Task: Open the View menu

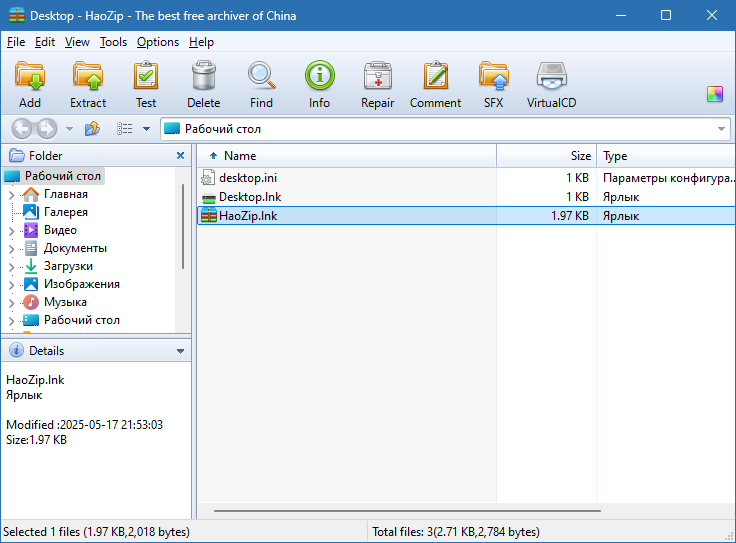Action: coord(77,42)
